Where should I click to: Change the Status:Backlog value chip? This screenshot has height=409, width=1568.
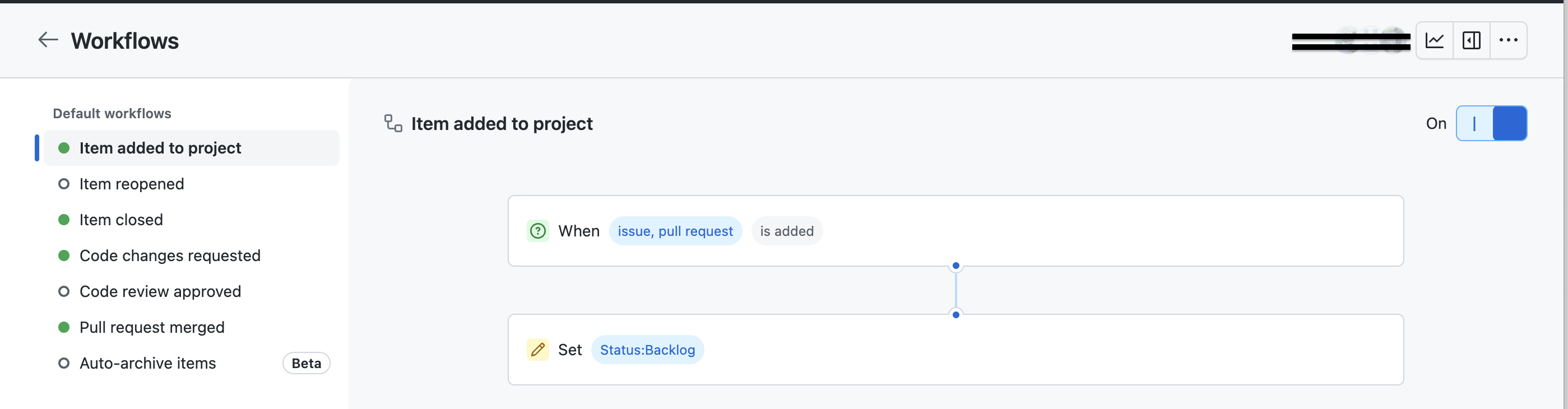pyautogui.click(x=647, y=350)
